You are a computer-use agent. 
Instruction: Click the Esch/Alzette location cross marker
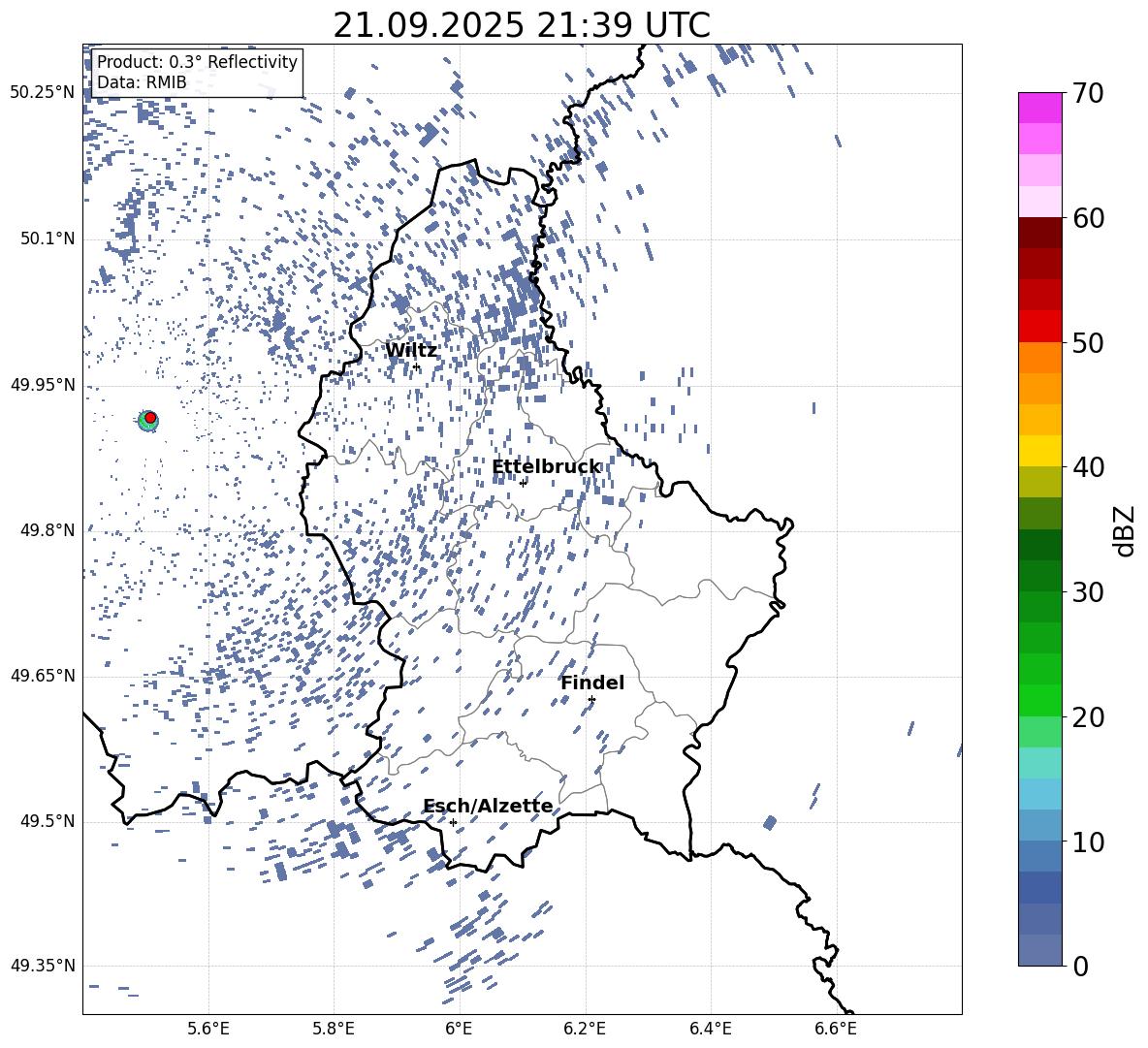click(x=453, y=822)
